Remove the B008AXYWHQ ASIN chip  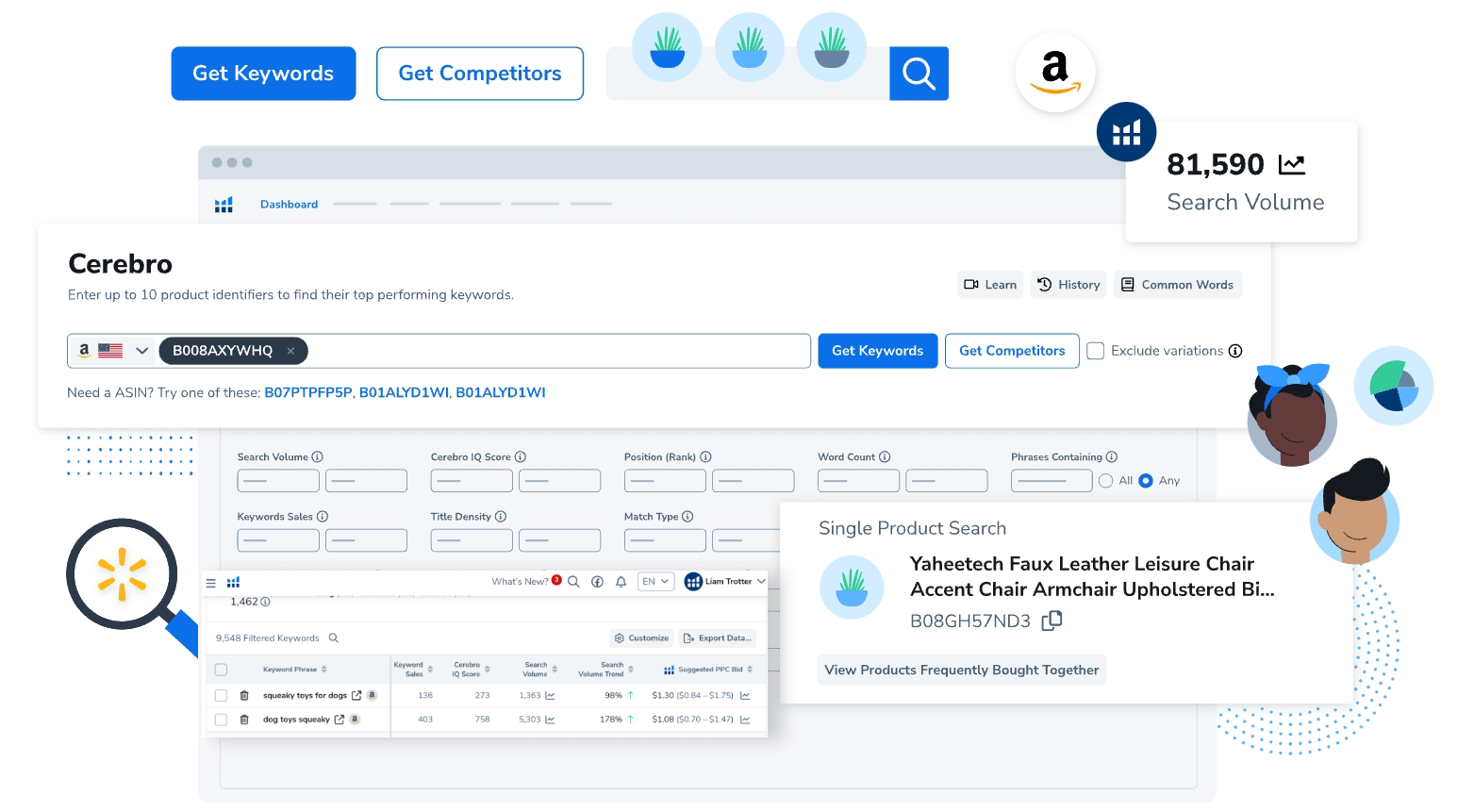pyautogui.click(x=290, y=351)
